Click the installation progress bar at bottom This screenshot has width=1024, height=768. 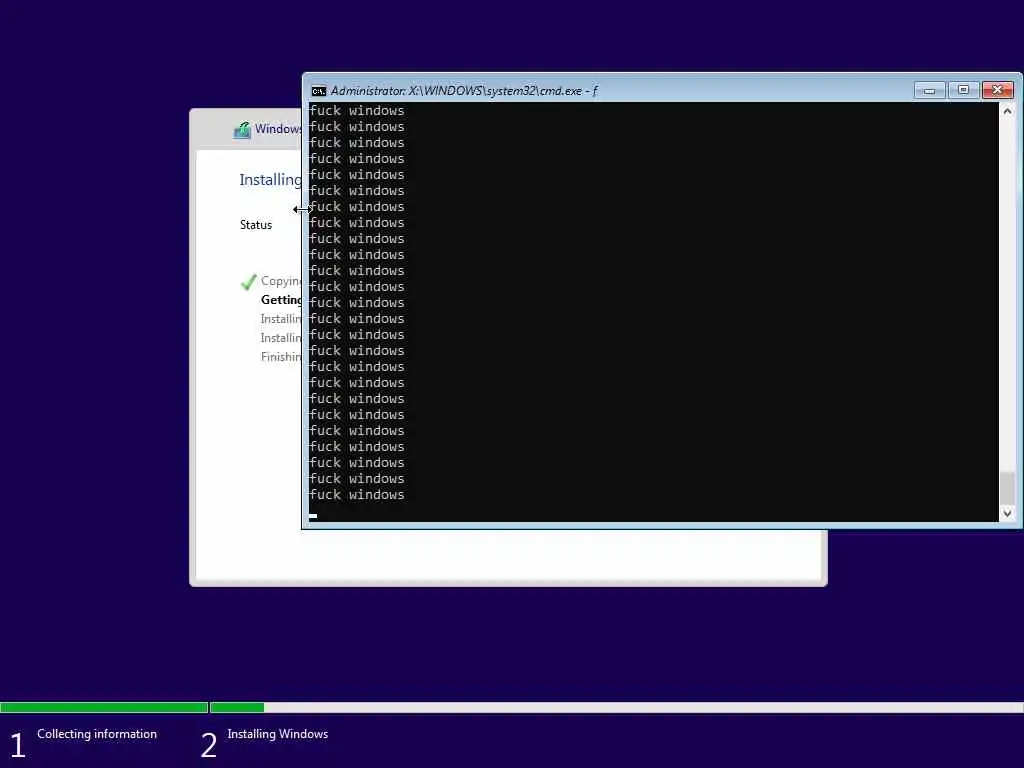(512, 707)
